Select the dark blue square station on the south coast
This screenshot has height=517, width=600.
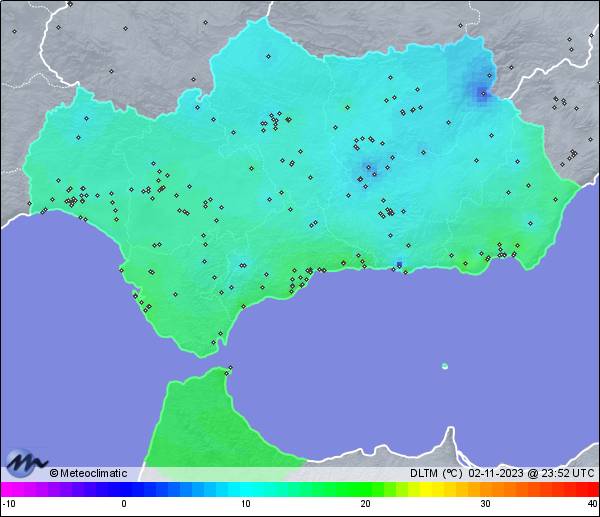(399, 264)
